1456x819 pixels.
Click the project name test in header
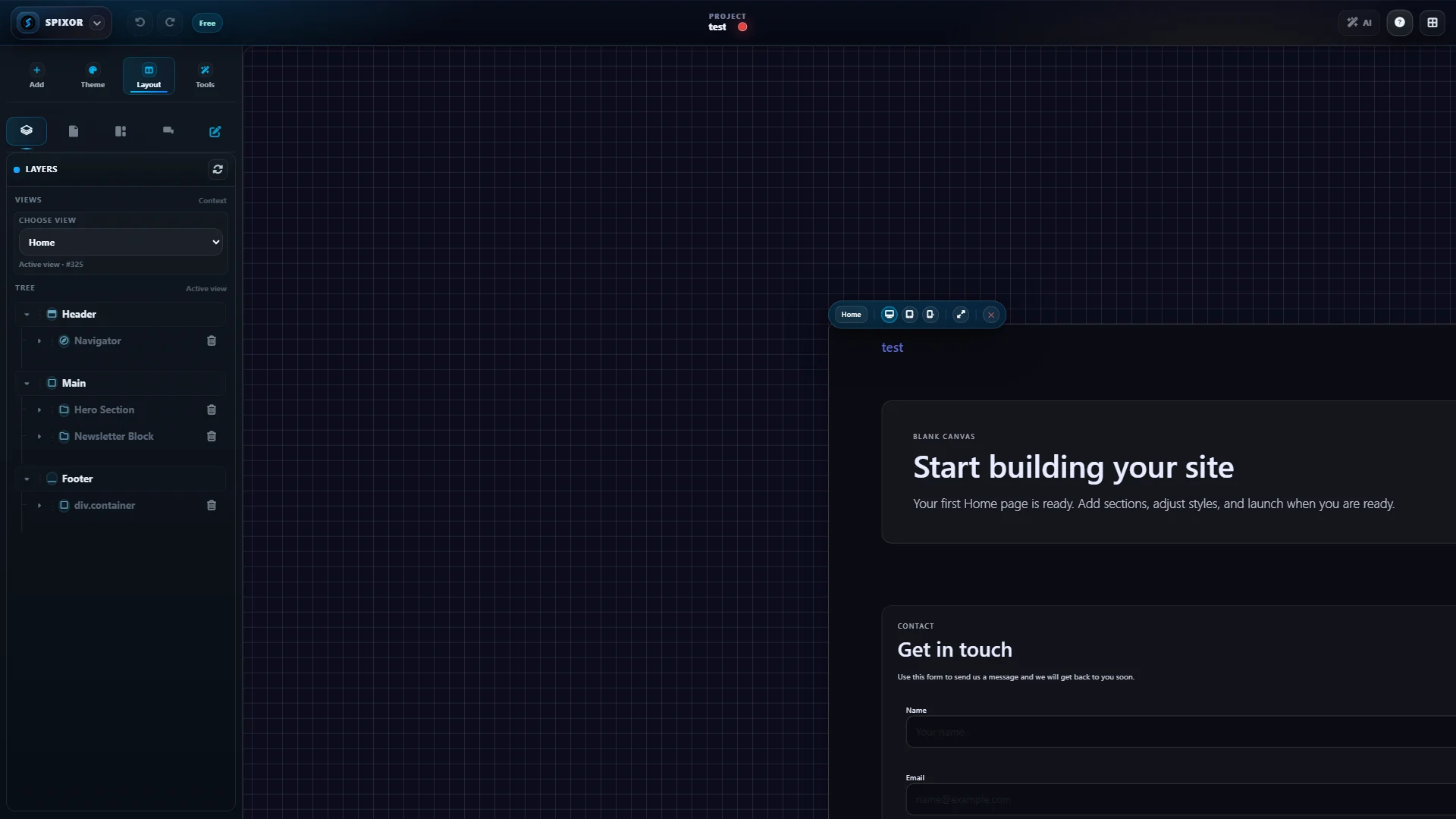click(x=717, y=27)
